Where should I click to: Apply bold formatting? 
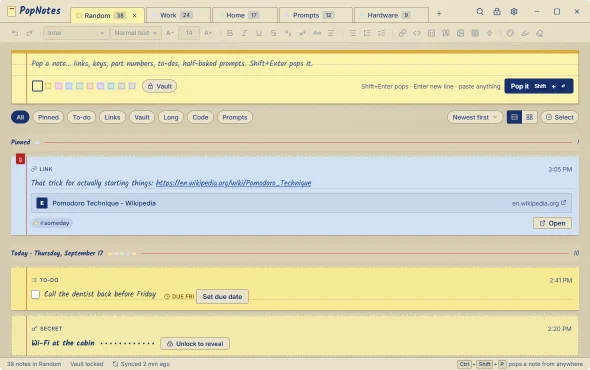tap(230, 33)
